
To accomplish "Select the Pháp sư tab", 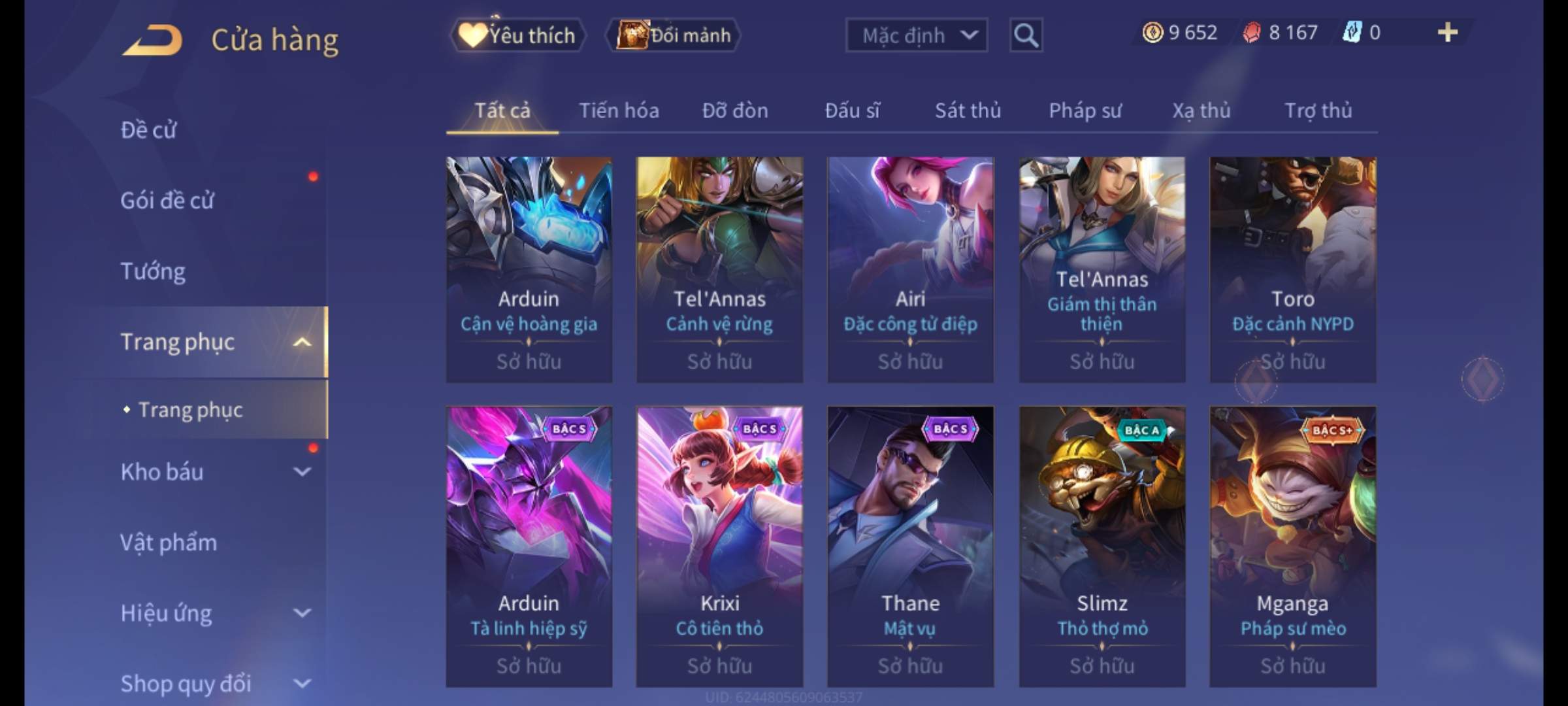I will click(1085, 110).
